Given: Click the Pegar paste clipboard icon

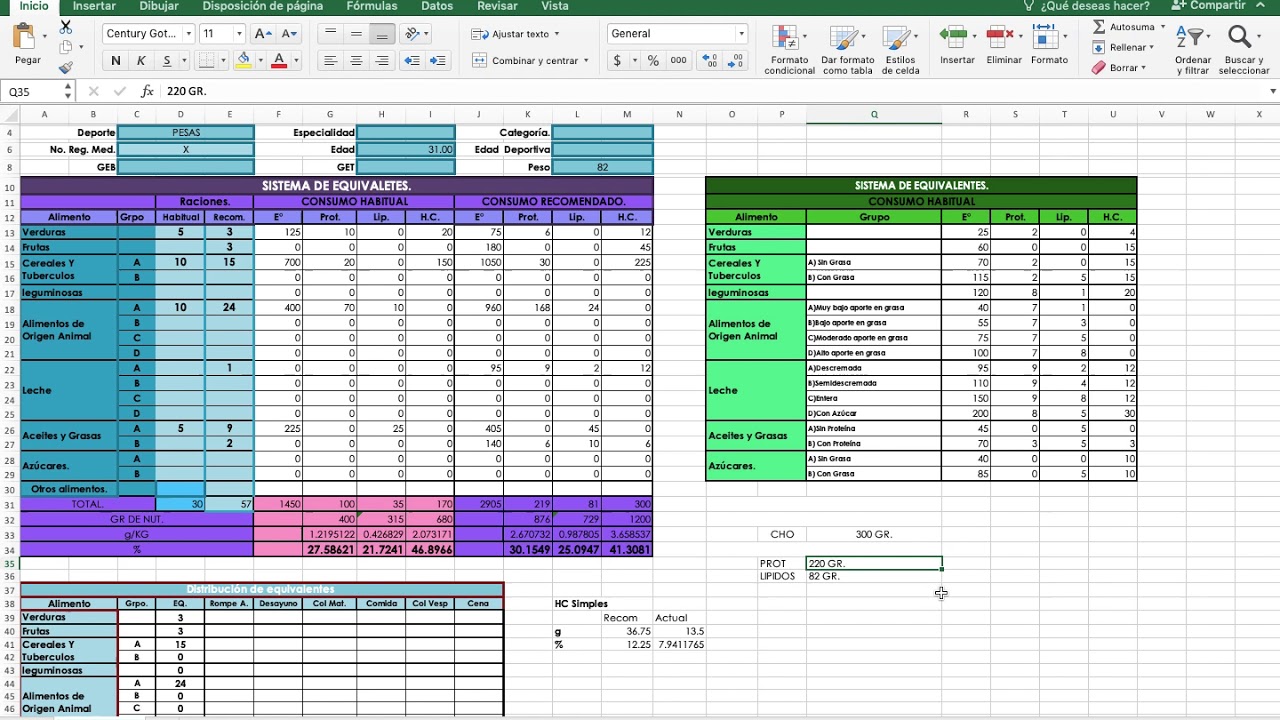Looking at the screenshot, I should [x=24, y=38].
